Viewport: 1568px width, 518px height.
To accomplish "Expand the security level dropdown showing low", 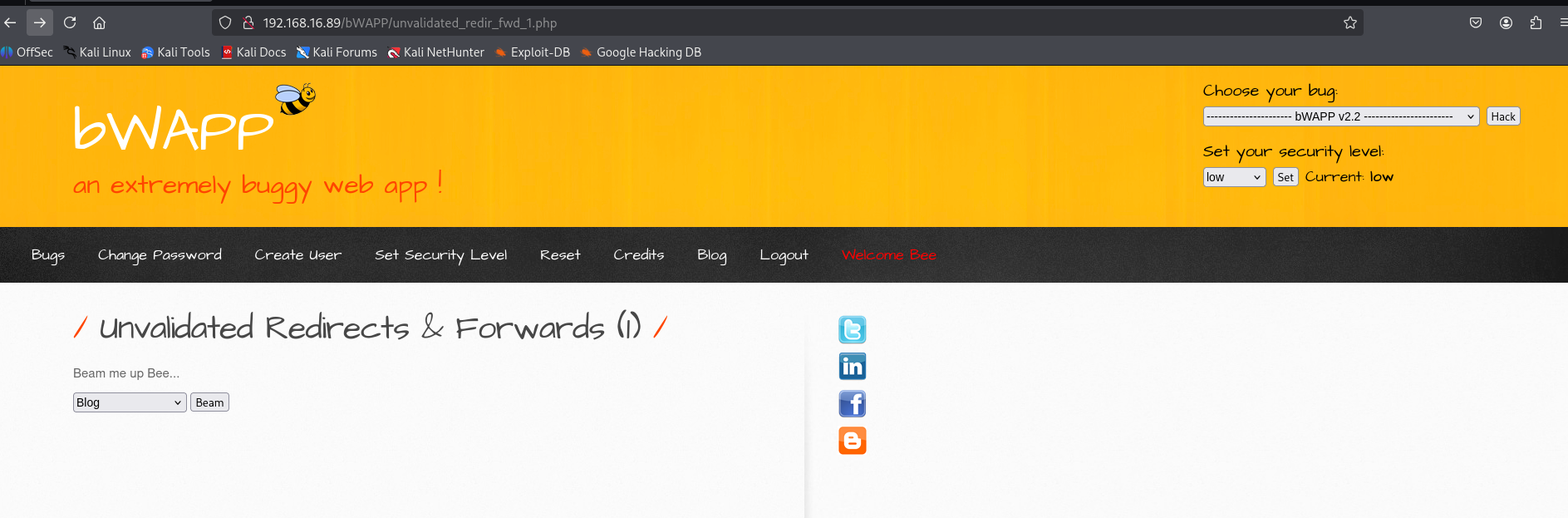I will click(x=1235, y=177).
